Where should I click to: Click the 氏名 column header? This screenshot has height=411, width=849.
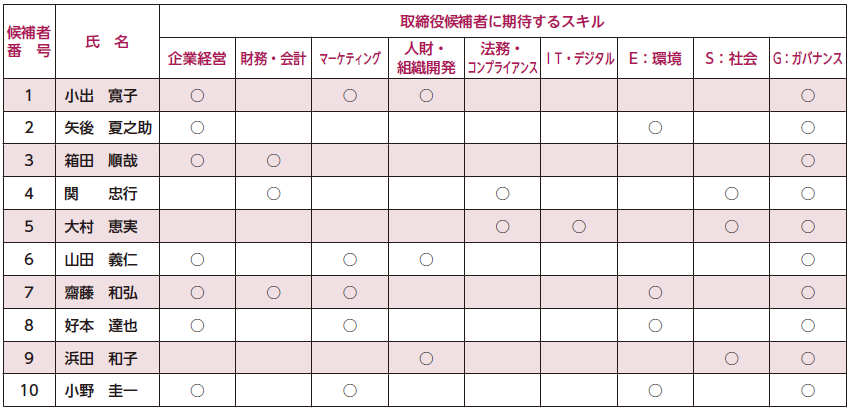pos(107,42)
